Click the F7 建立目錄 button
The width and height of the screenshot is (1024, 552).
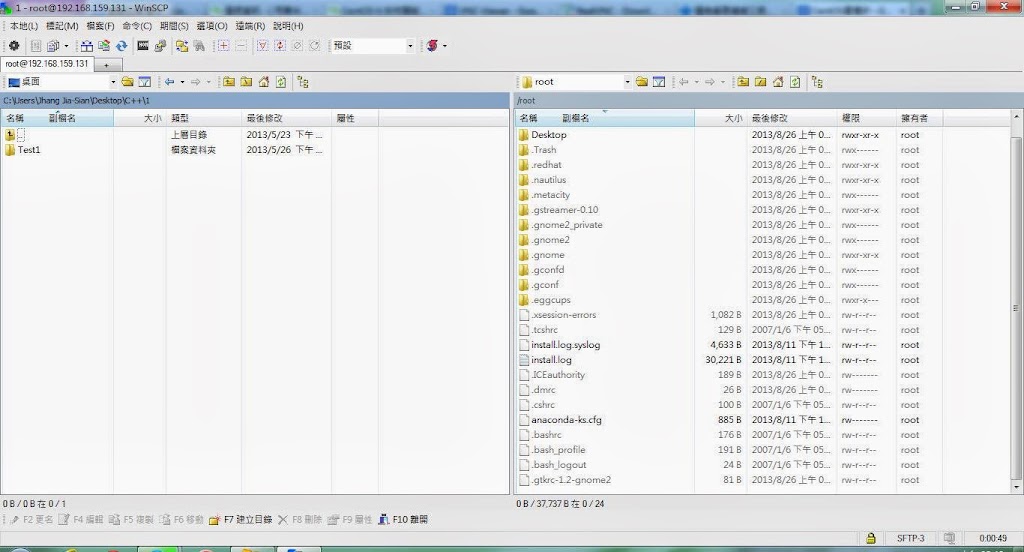240,520
